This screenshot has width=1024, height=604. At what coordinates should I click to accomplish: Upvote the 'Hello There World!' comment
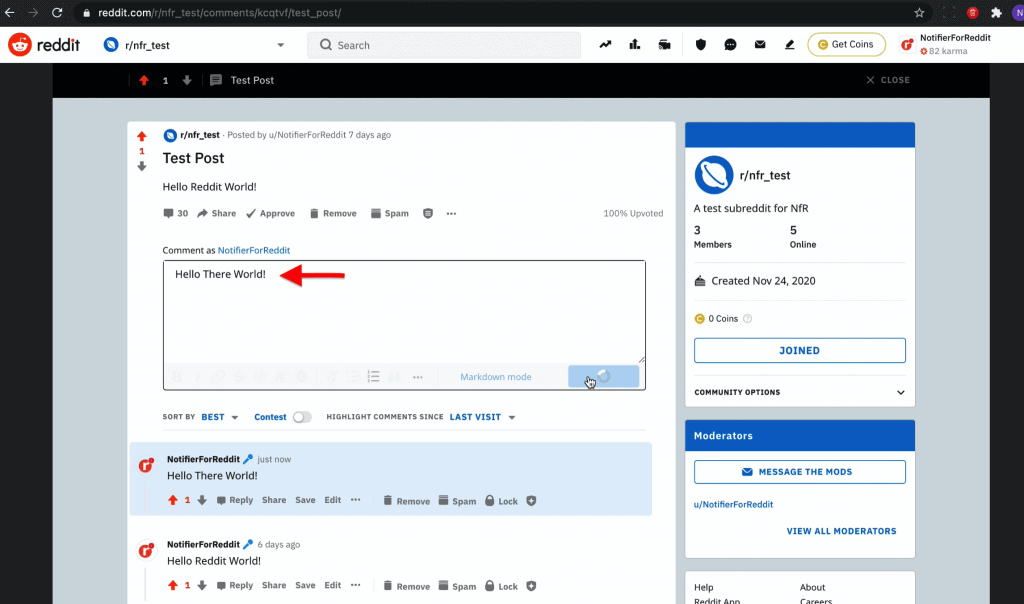(172, 500)
